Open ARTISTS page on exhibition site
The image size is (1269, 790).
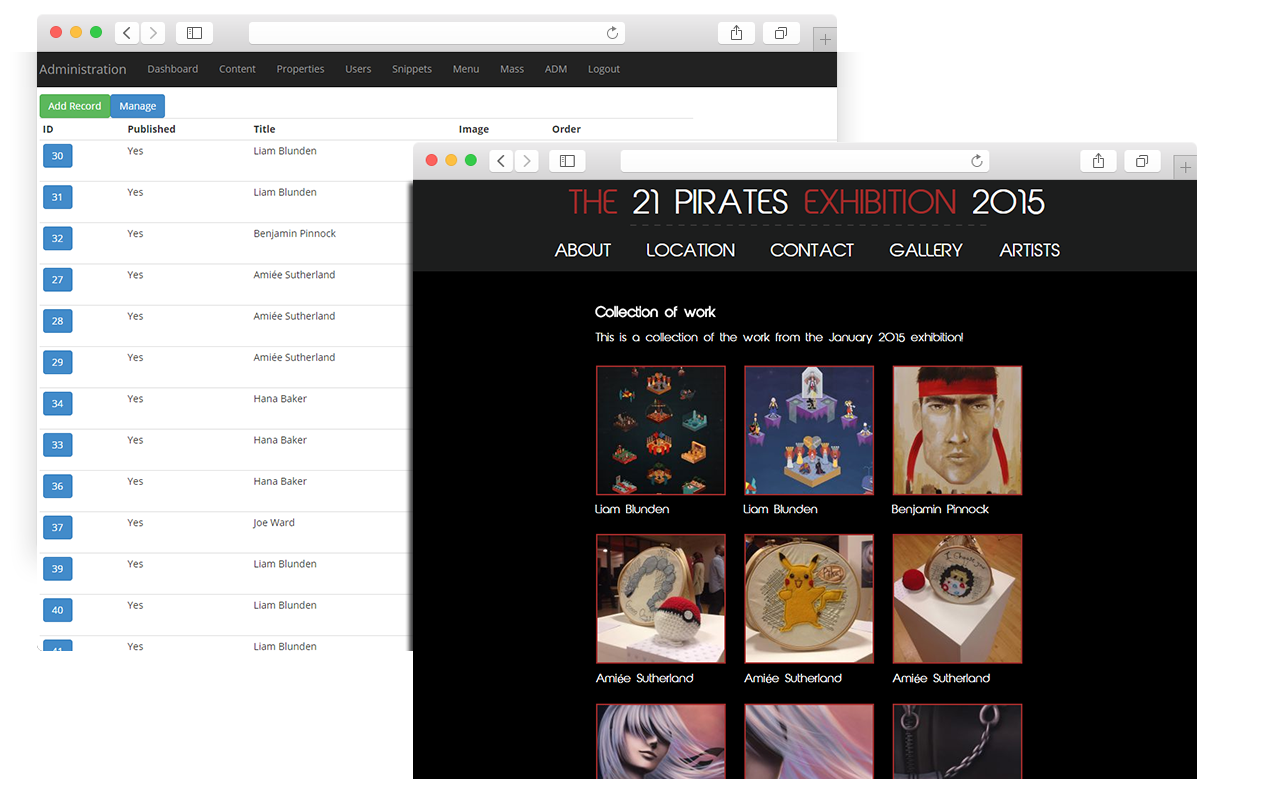click(x=1030, y=250)
